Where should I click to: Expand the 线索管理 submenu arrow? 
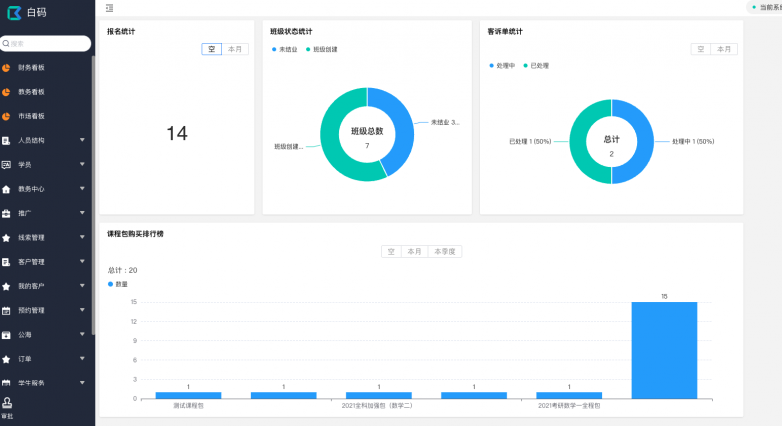point(82,238)
